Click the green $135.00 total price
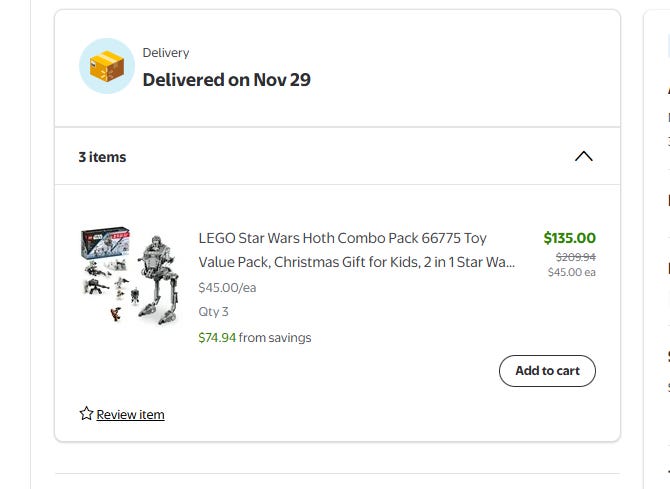 pyautogui.click(x=569, y=238)
